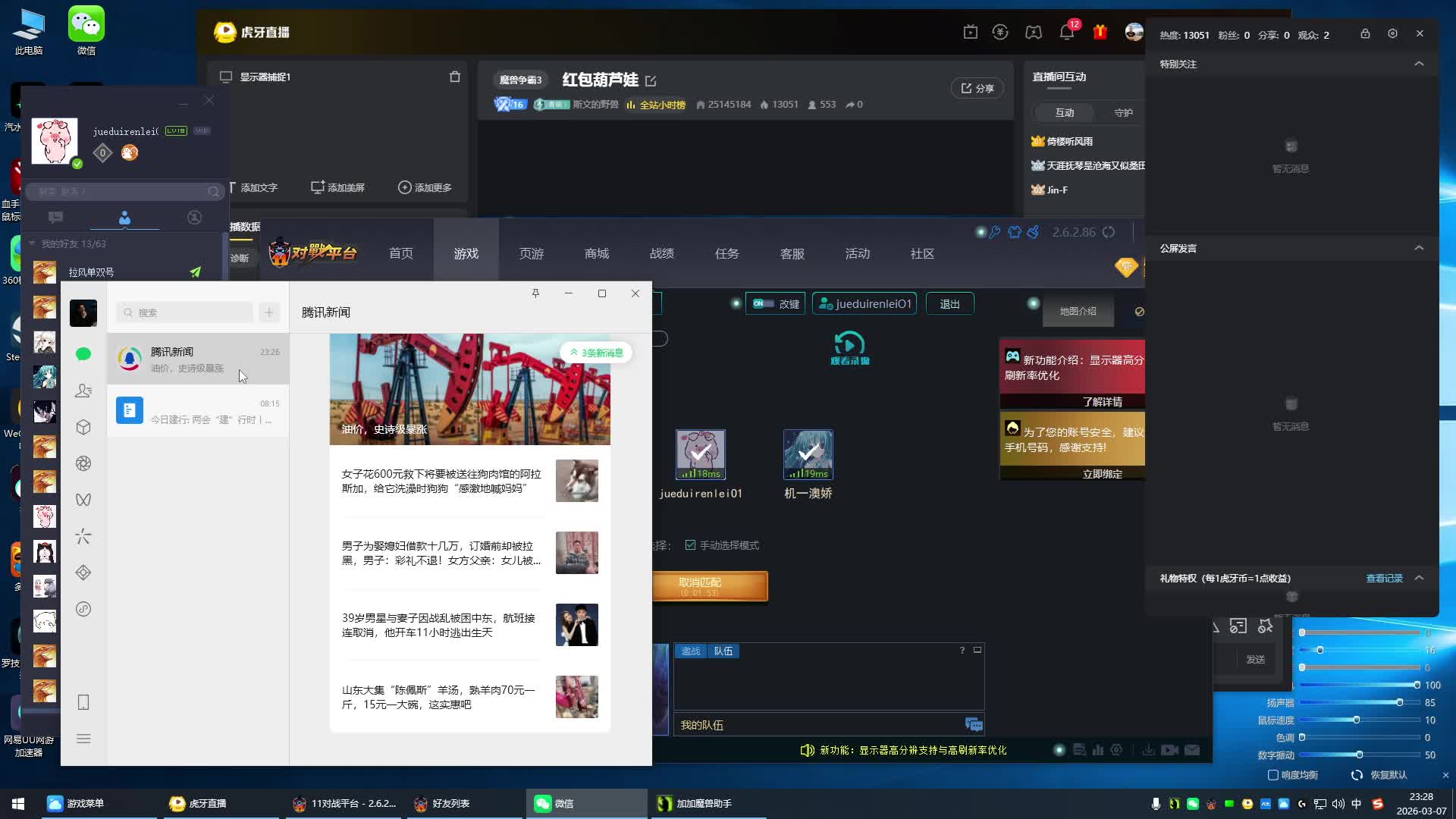Collapse the 特别关注 section
Viewport: 1456px width, 819px height.
pyautogui.click(x=1419, y=64)
